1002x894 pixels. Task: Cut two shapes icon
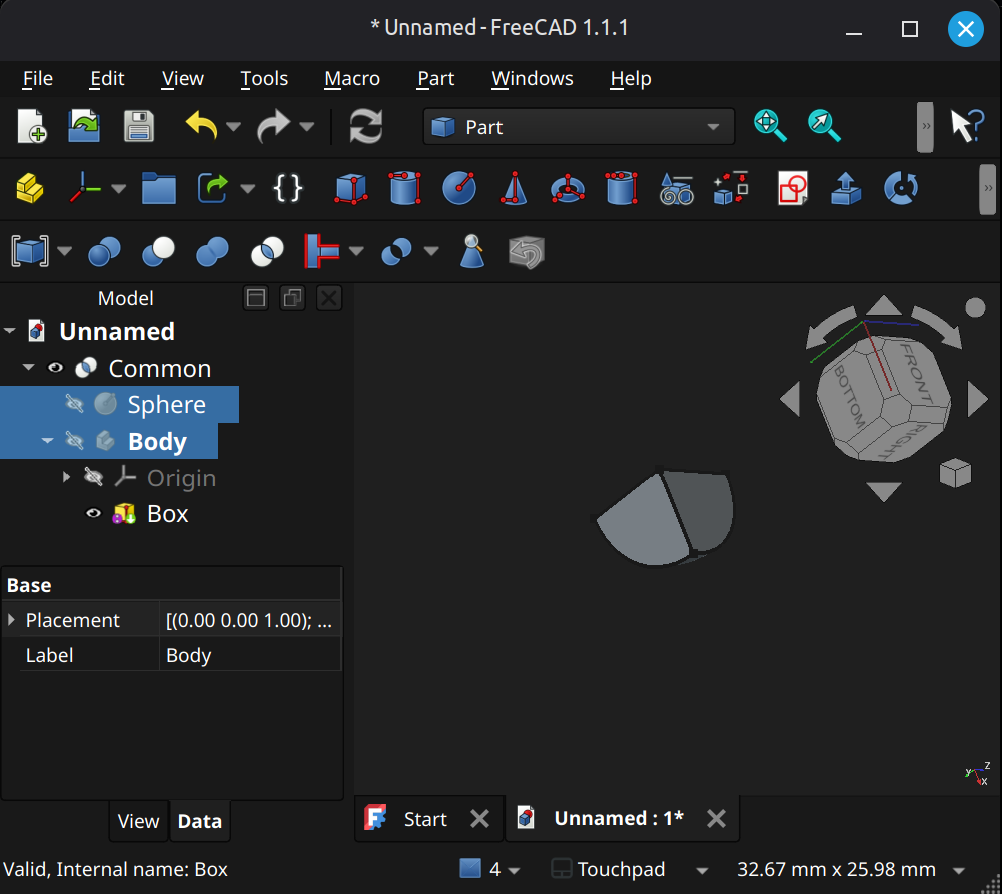[158, 251]
